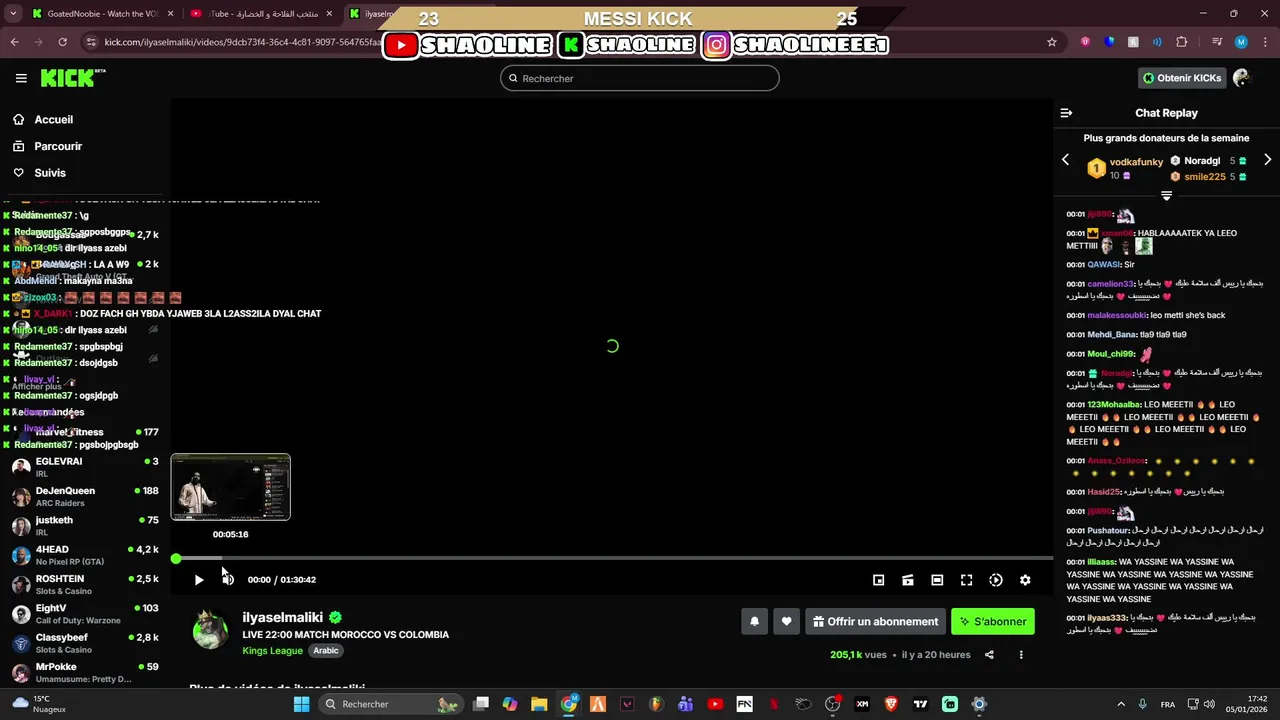
Task: Open weather widget in taskbar
Action: (x=40, y=704)
